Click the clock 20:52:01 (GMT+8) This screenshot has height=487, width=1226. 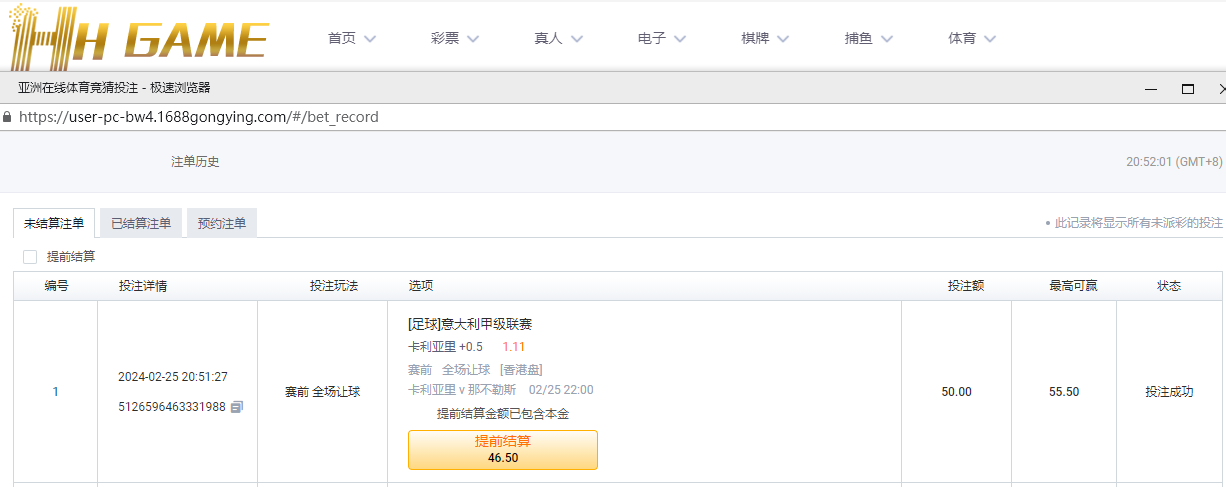[1174, 162]
